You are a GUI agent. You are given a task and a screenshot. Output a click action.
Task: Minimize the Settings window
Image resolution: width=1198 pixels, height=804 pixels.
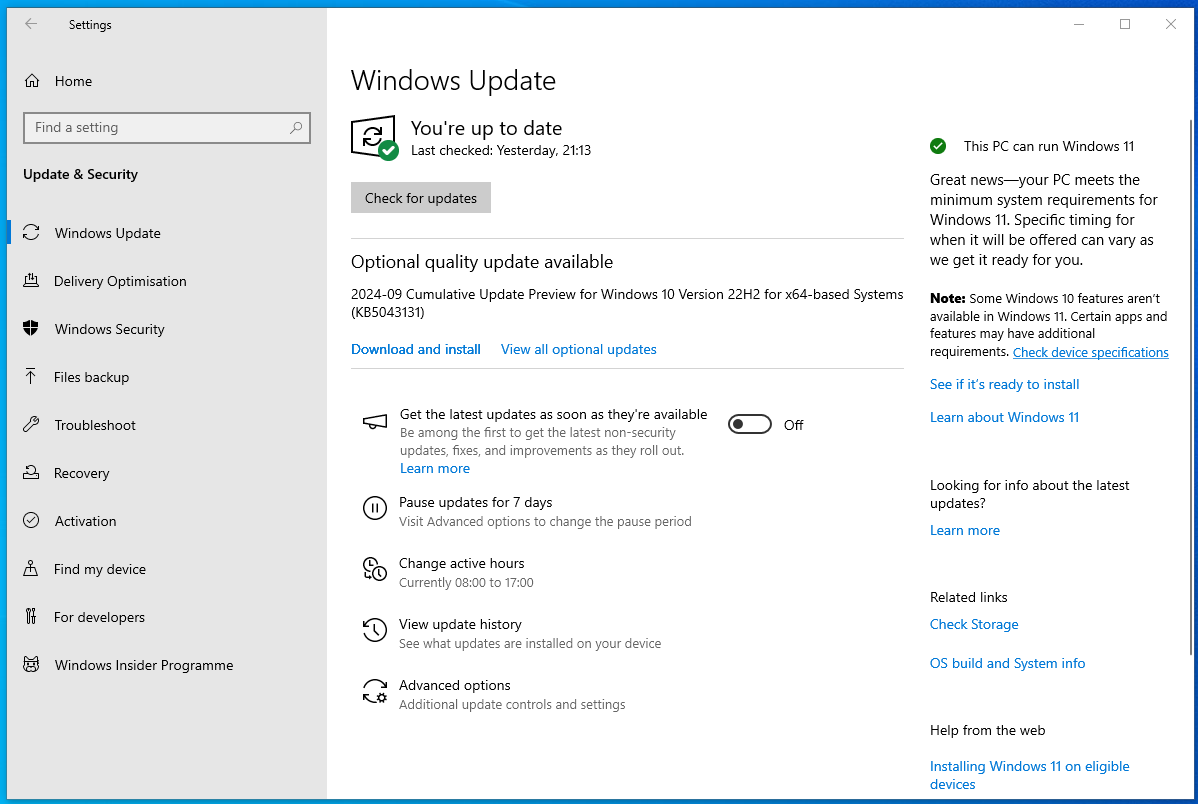pyautogui.click(x=1079, y=24)
